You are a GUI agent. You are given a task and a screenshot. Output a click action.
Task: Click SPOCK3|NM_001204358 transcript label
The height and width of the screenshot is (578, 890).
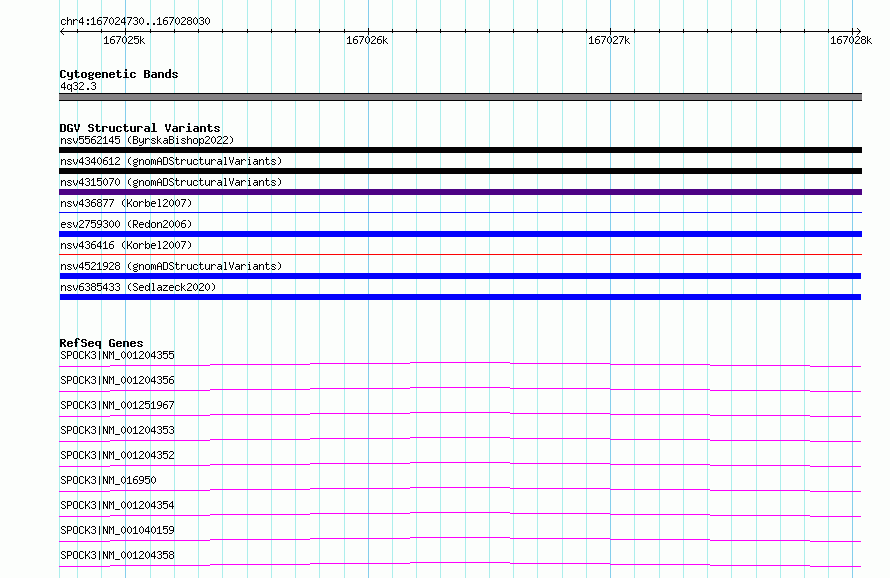117,555
